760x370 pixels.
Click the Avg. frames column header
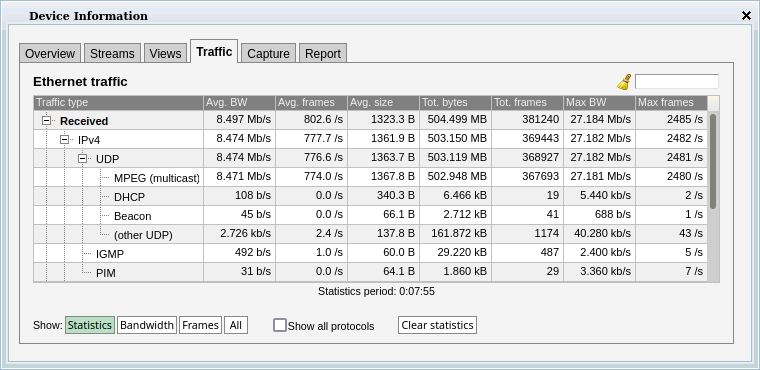[x=311, y=103]
